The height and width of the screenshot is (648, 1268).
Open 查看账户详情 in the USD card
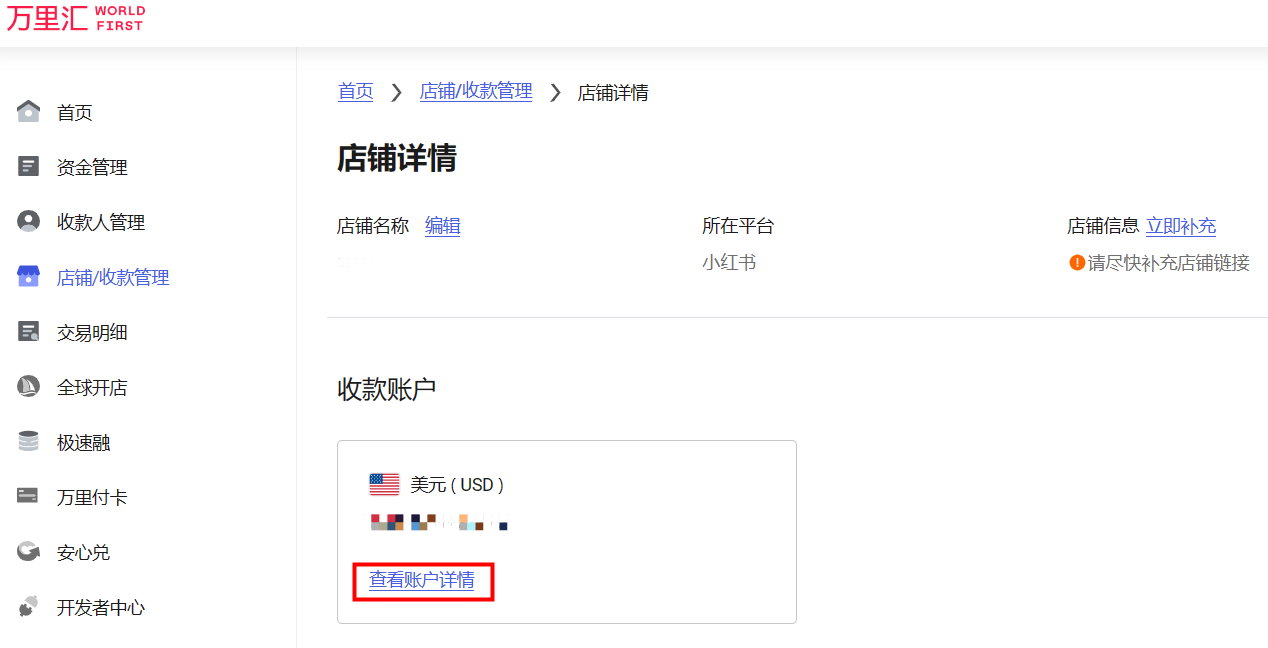click(x=422, y=580)
